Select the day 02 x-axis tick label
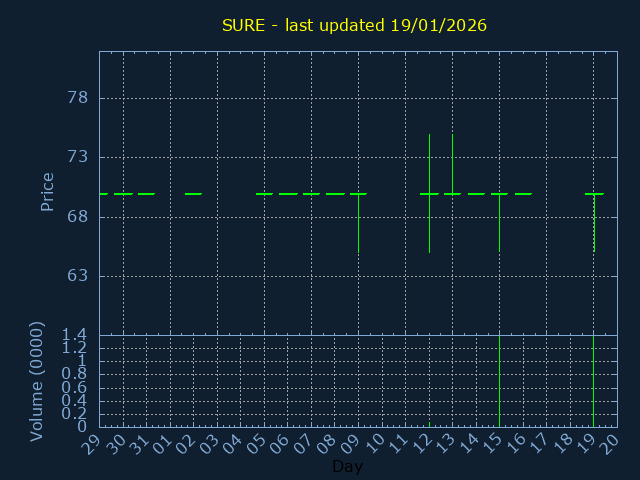 tap(187, 446)
